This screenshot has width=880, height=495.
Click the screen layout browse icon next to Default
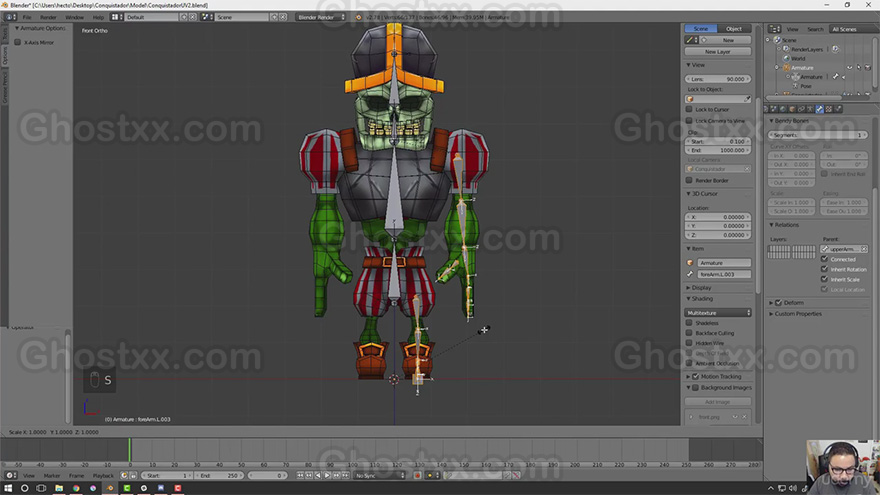[115, 17]
